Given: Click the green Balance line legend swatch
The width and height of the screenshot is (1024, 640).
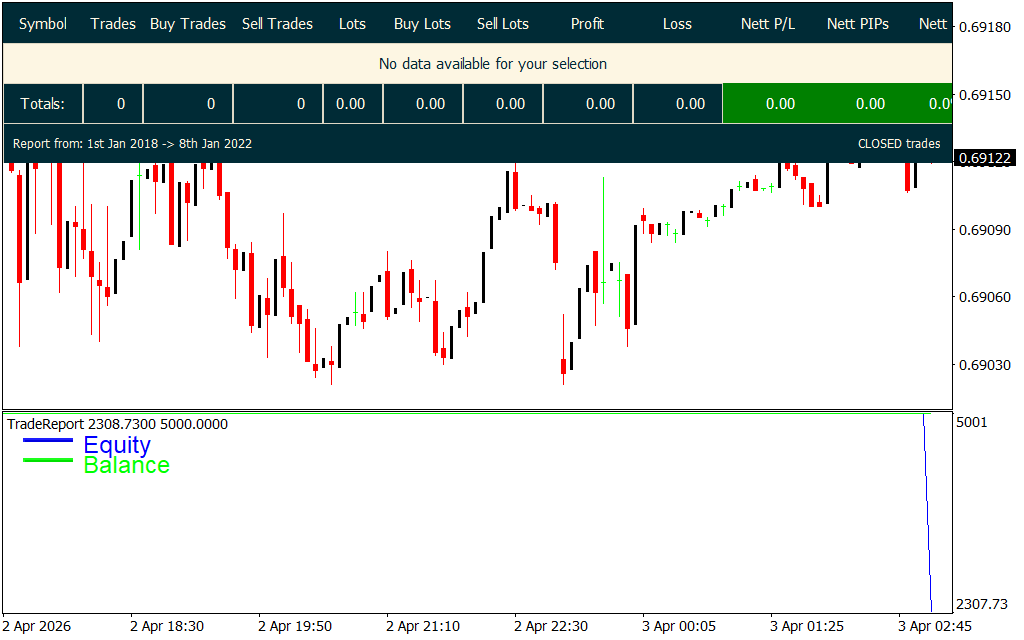Looking at the screenshot, I should (48, 460).
